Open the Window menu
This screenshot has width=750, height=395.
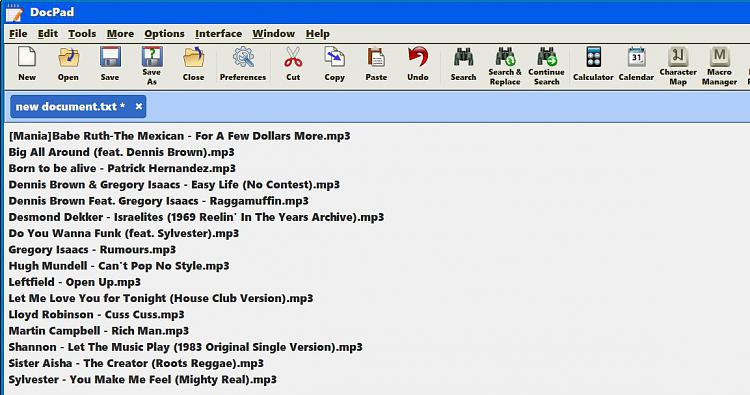pos(274,33)
